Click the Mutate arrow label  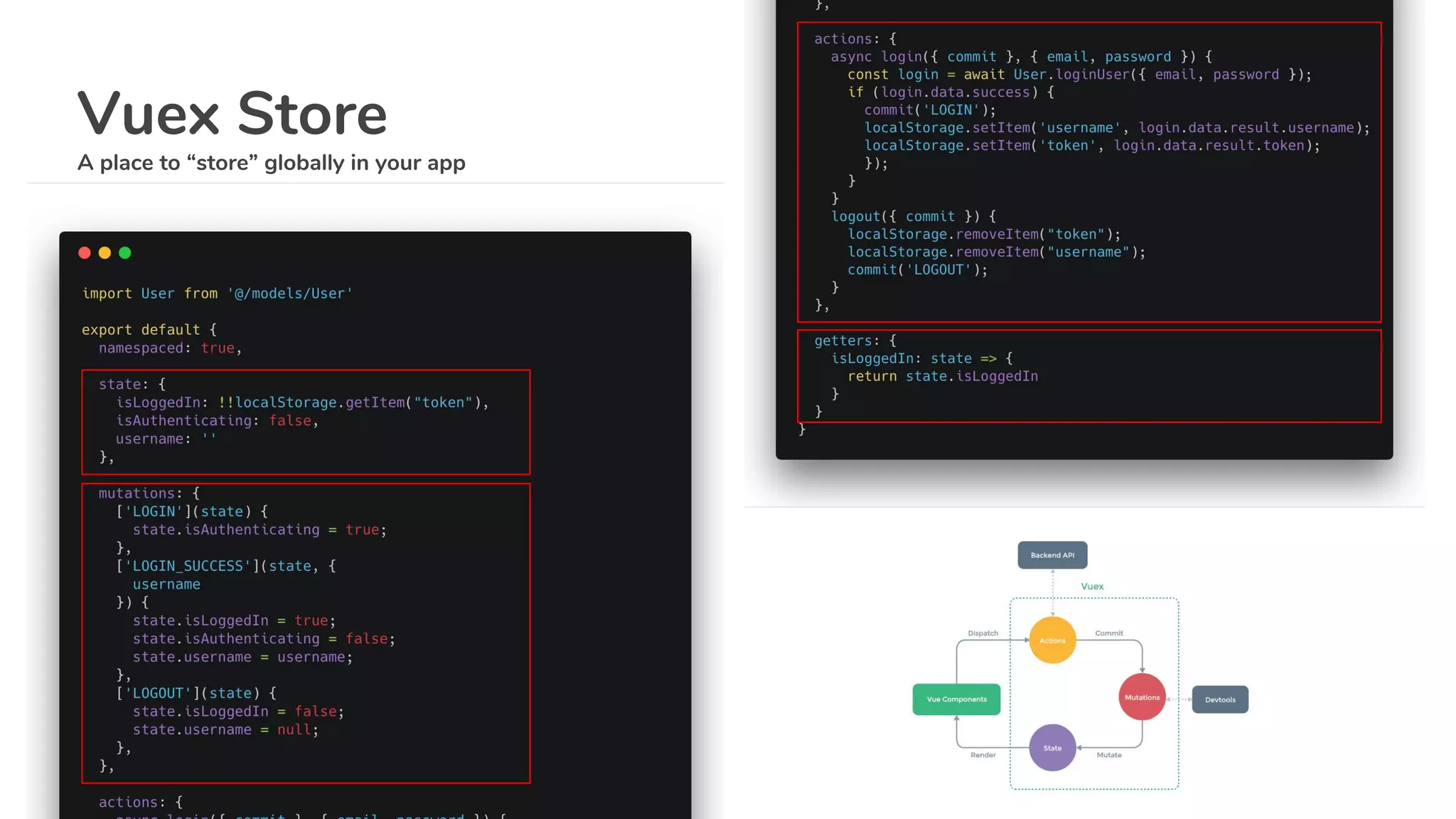click(x=1108, y=755)
